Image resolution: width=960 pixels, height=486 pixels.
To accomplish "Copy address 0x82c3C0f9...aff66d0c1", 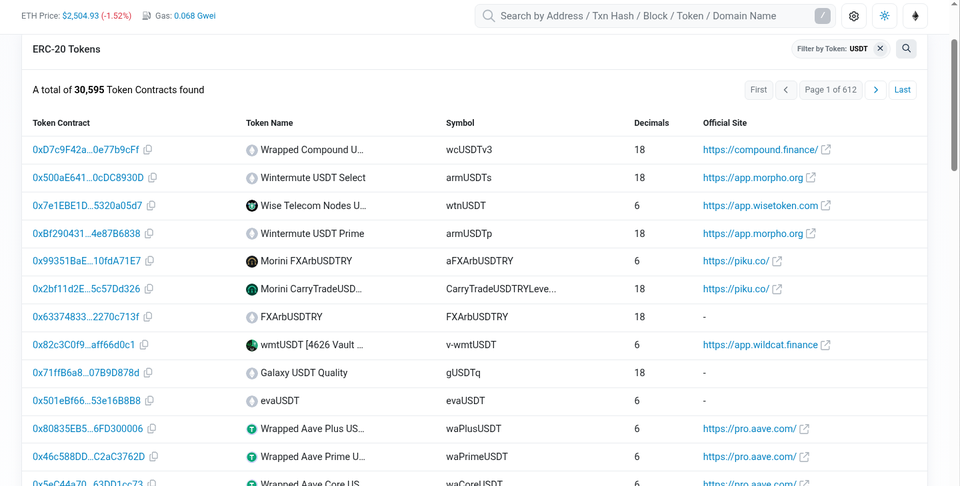I will click(x=144, y=345).
